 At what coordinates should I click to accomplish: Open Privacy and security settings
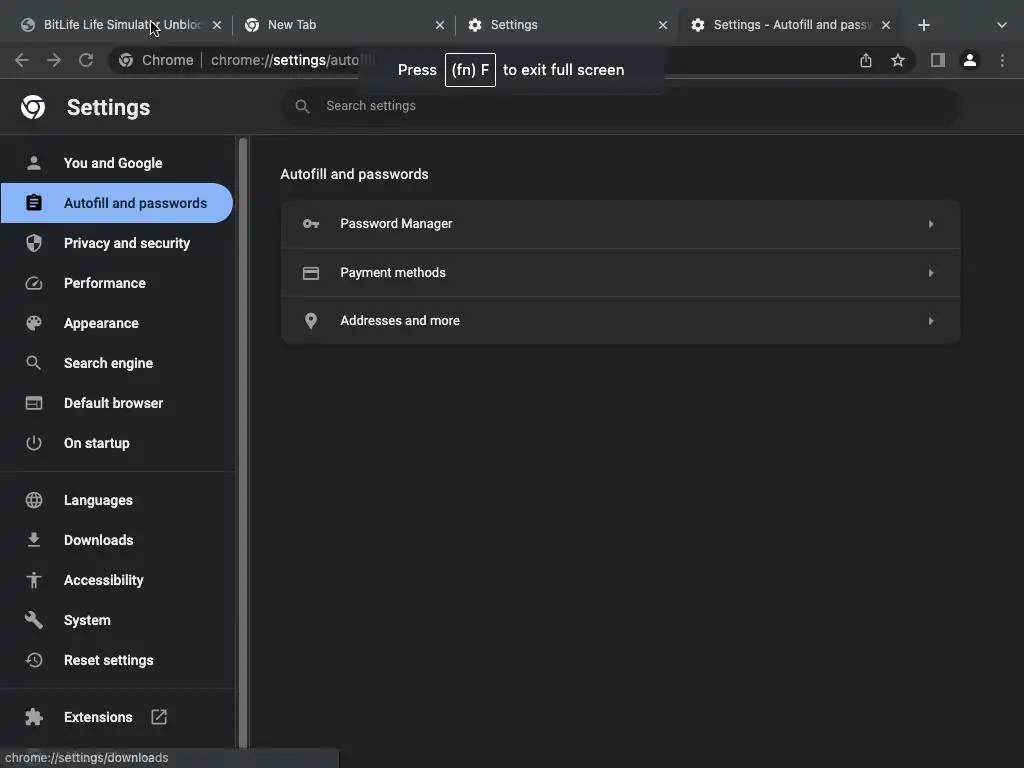(126, 243)
